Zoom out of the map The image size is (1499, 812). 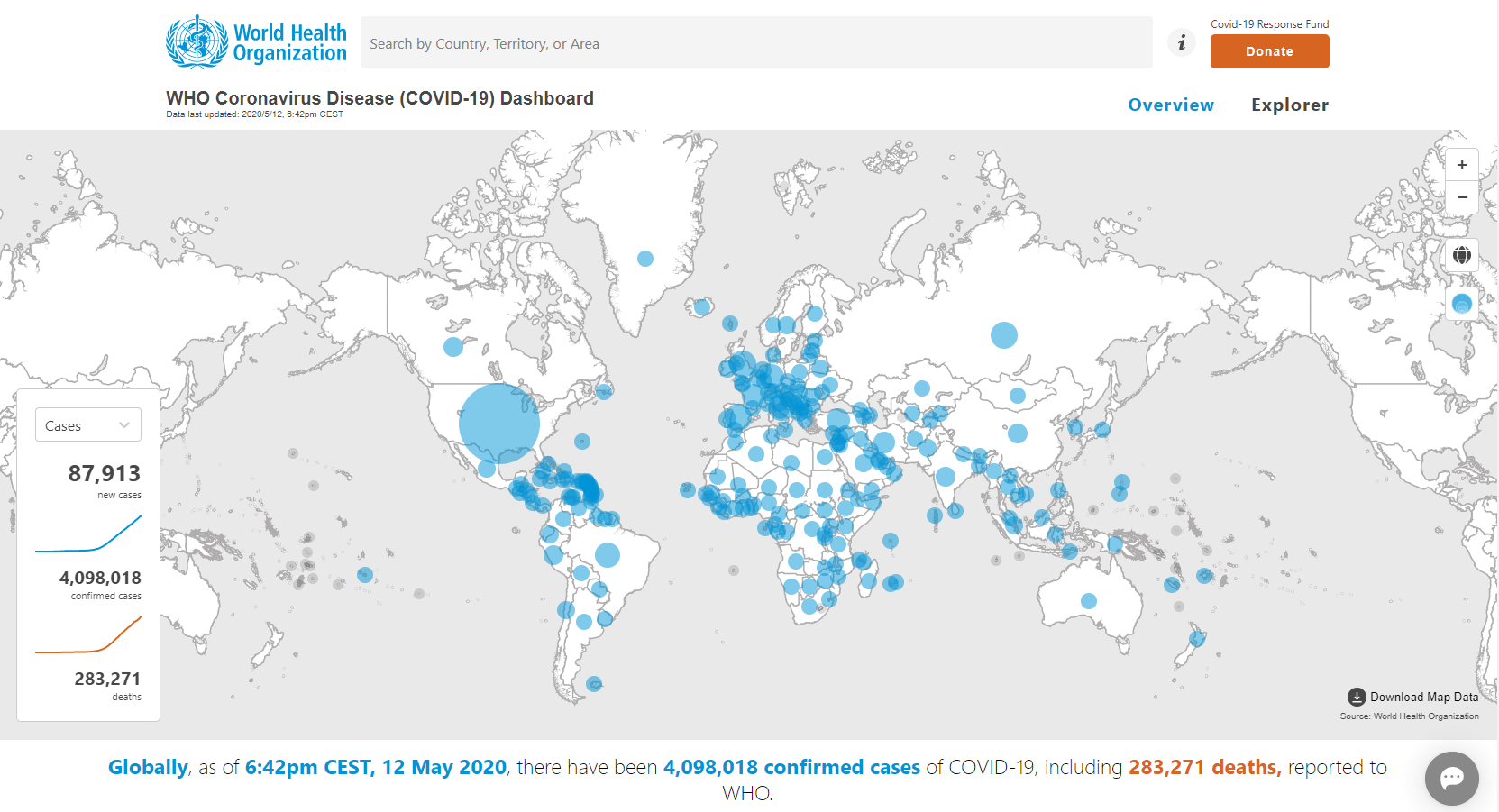tap(1461, 197)
